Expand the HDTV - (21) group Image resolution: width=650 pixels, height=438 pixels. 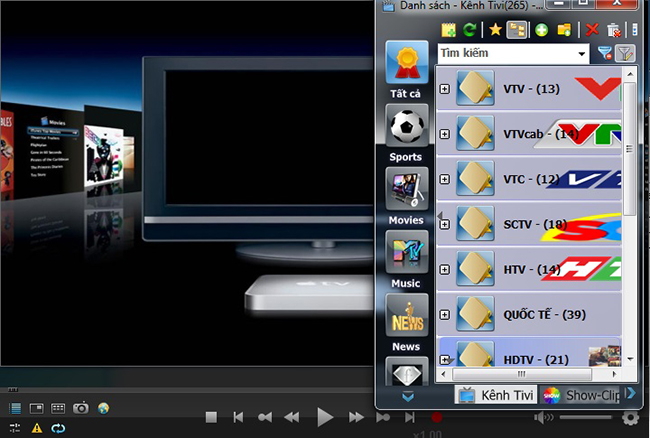pos(444,360)
